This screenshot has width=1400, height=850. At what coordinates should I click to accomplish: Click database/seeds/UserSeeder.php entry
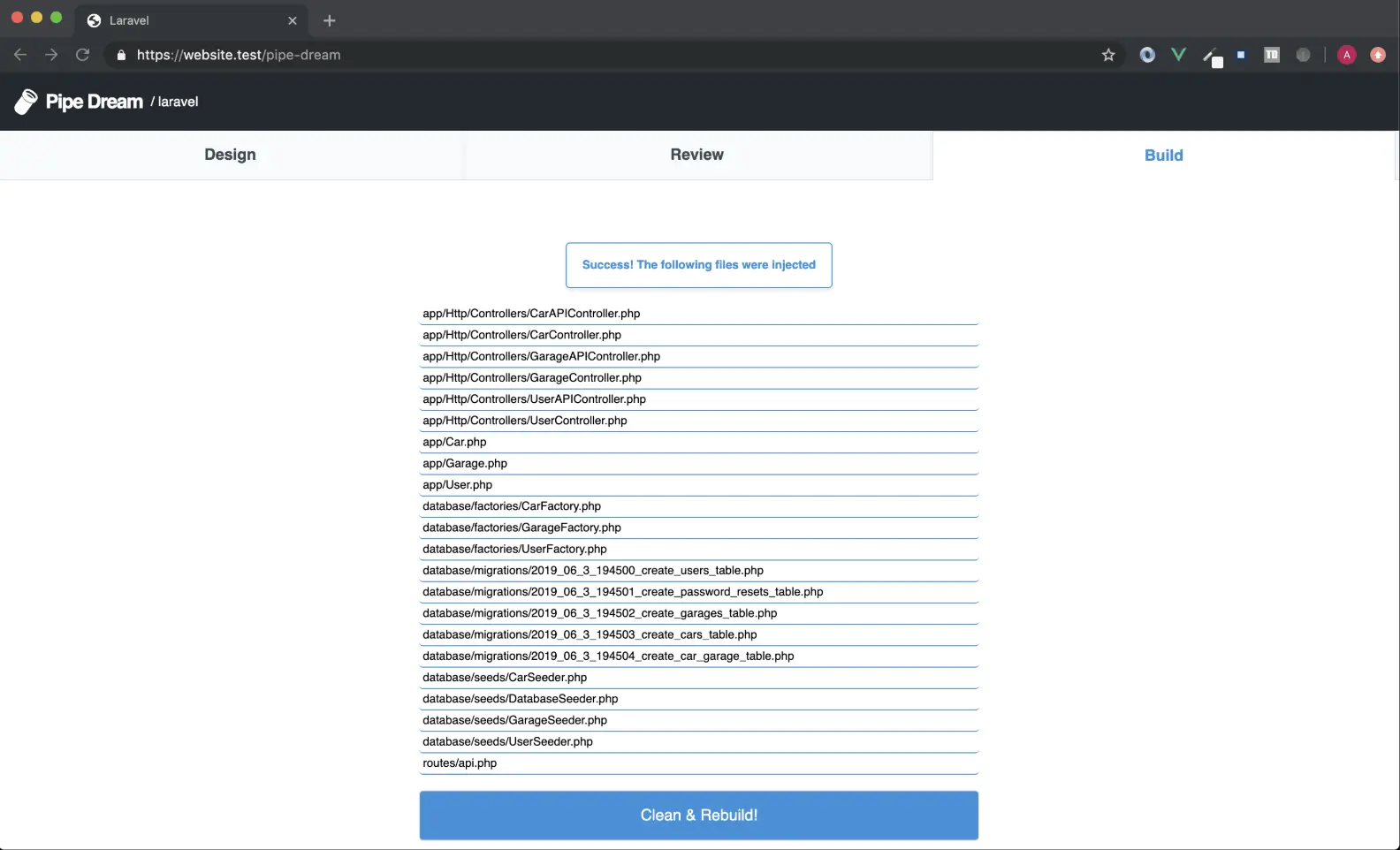699,742
